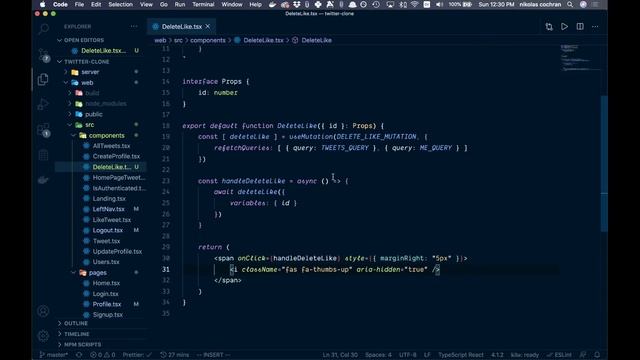
Task: Expand the OUTLINE section
Action: [76, 323]
